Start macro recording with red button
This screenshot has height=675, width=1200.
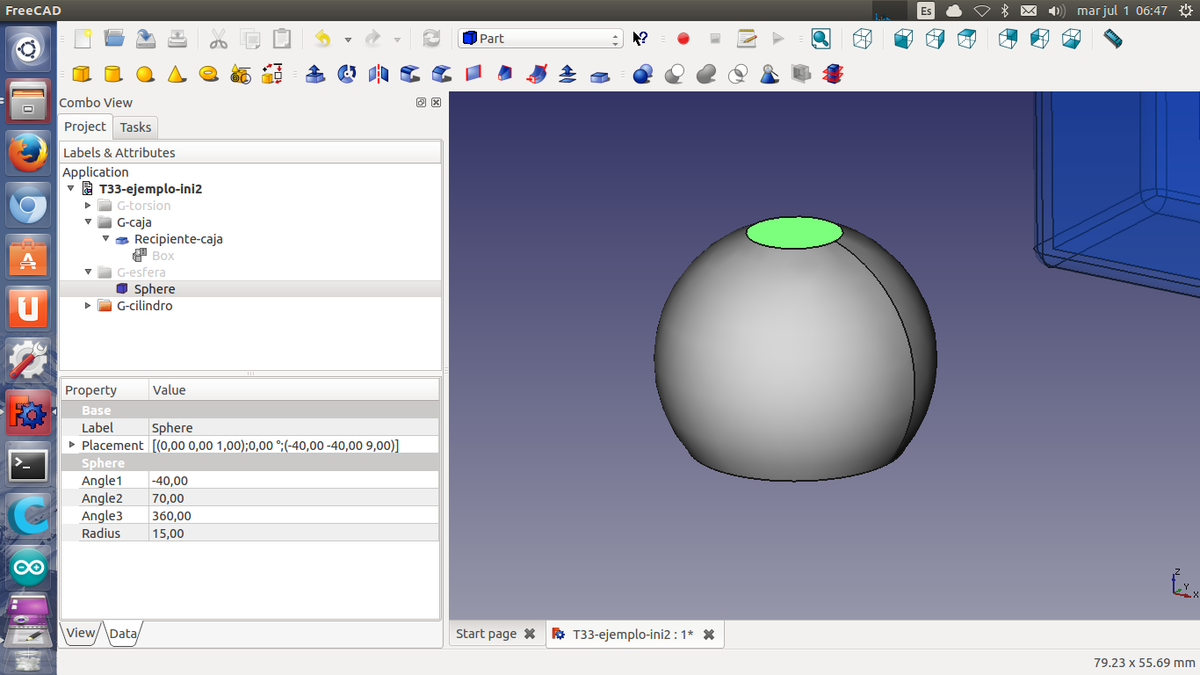coord(683,39)
